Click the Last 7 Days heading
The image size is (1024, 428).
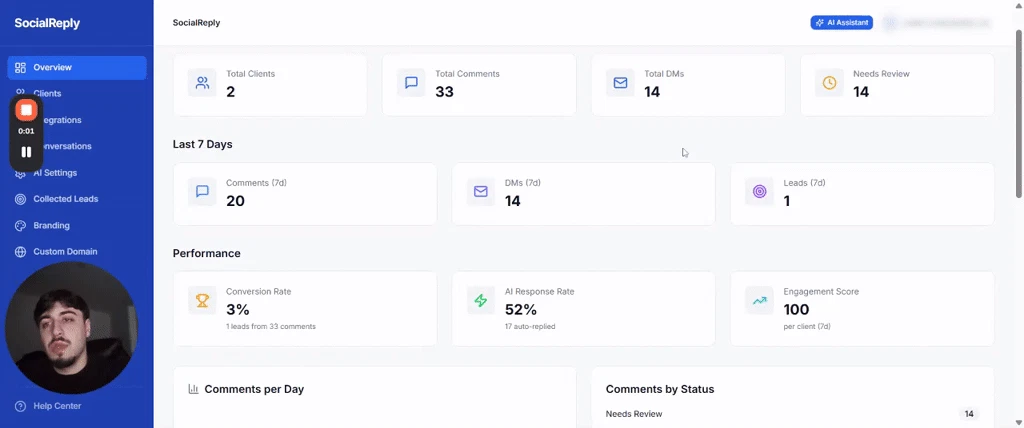coord(202,144)
